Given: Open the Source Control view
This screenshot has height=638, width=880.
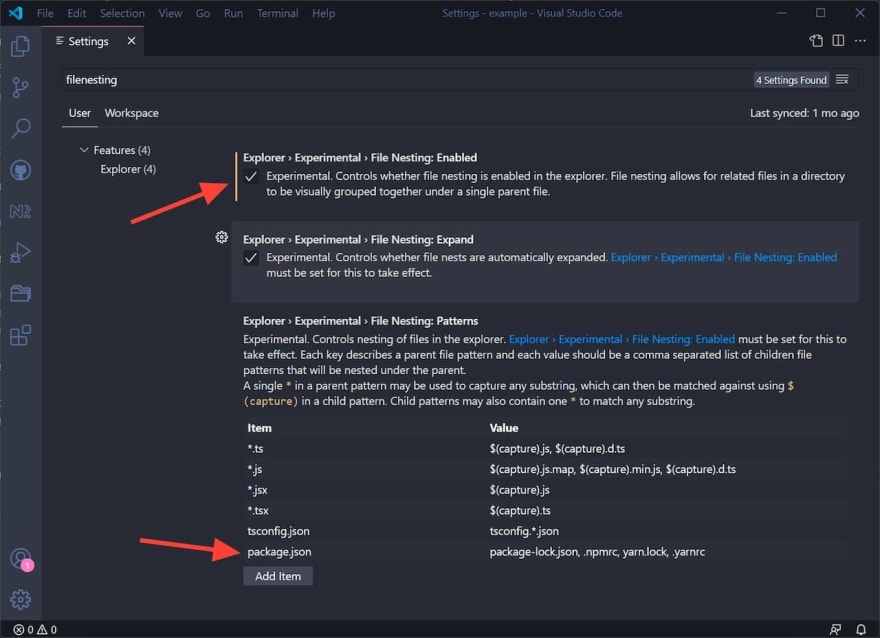Looking at the screenshot, I should coord(20,88).
